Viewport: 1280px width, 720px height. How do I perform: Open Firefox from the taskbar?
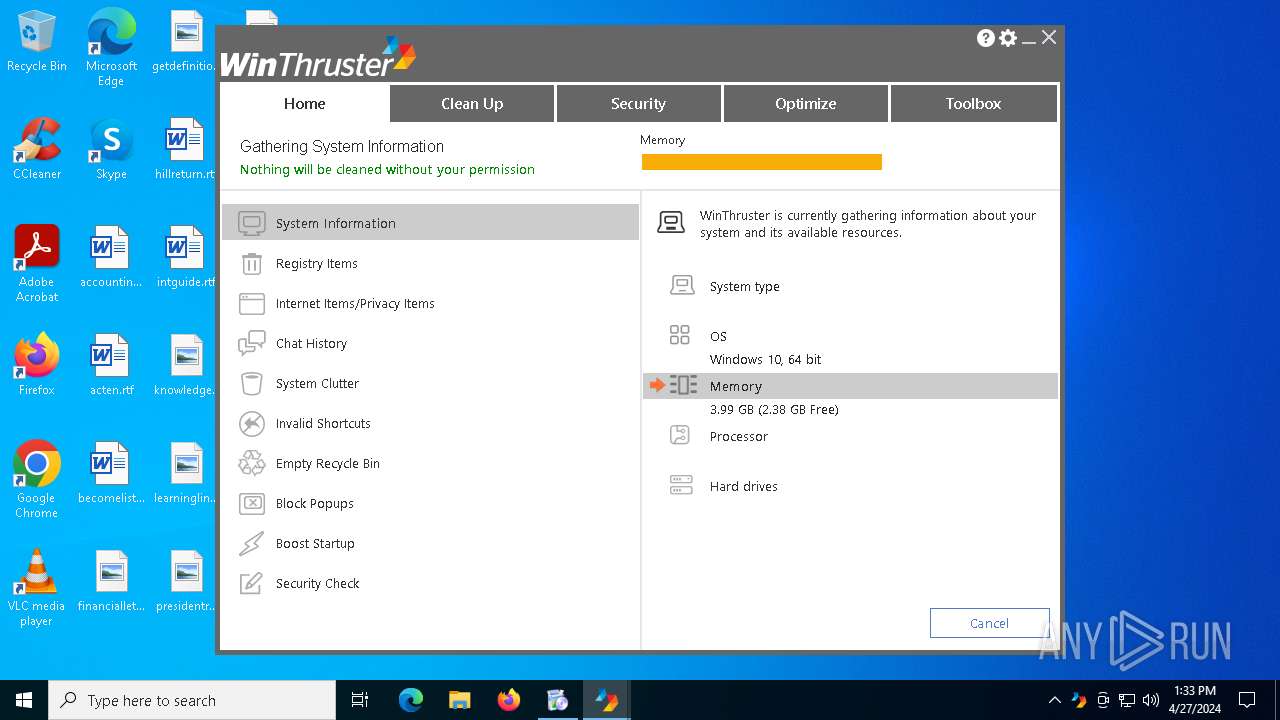coord(508,700)
